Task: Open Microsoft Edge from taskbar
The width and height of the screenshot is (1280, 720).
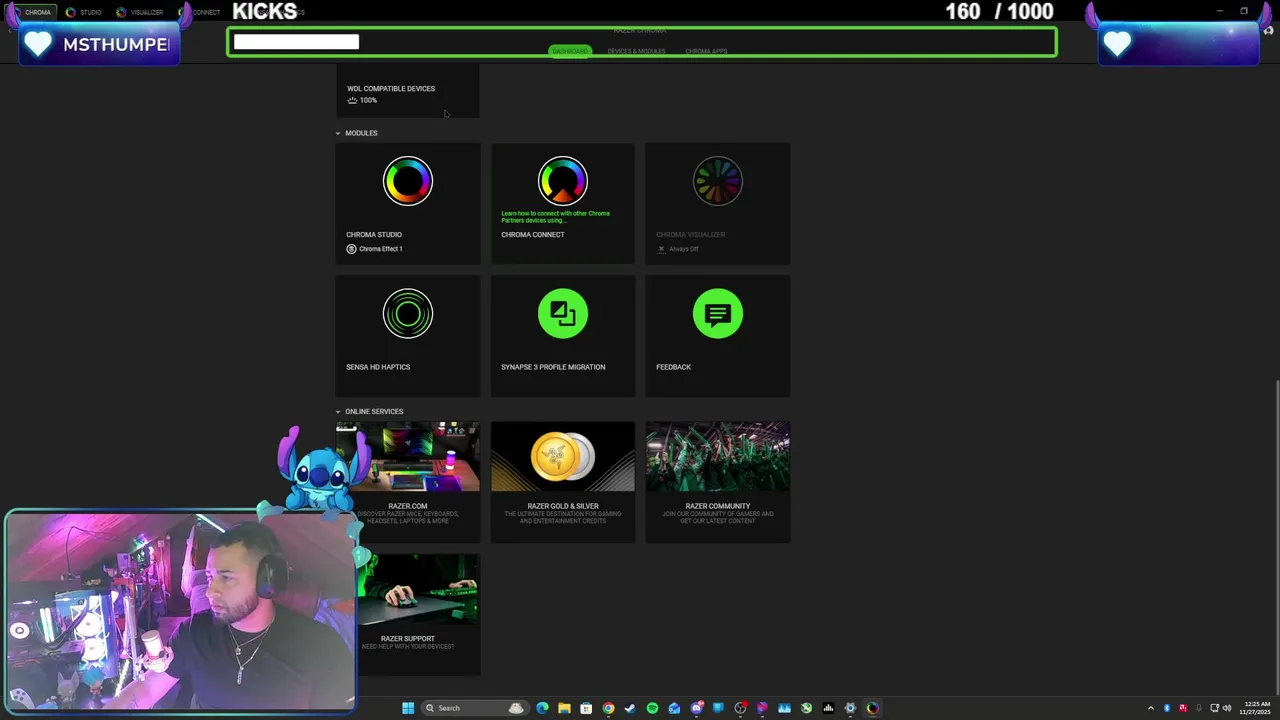Action: (542, 708)
